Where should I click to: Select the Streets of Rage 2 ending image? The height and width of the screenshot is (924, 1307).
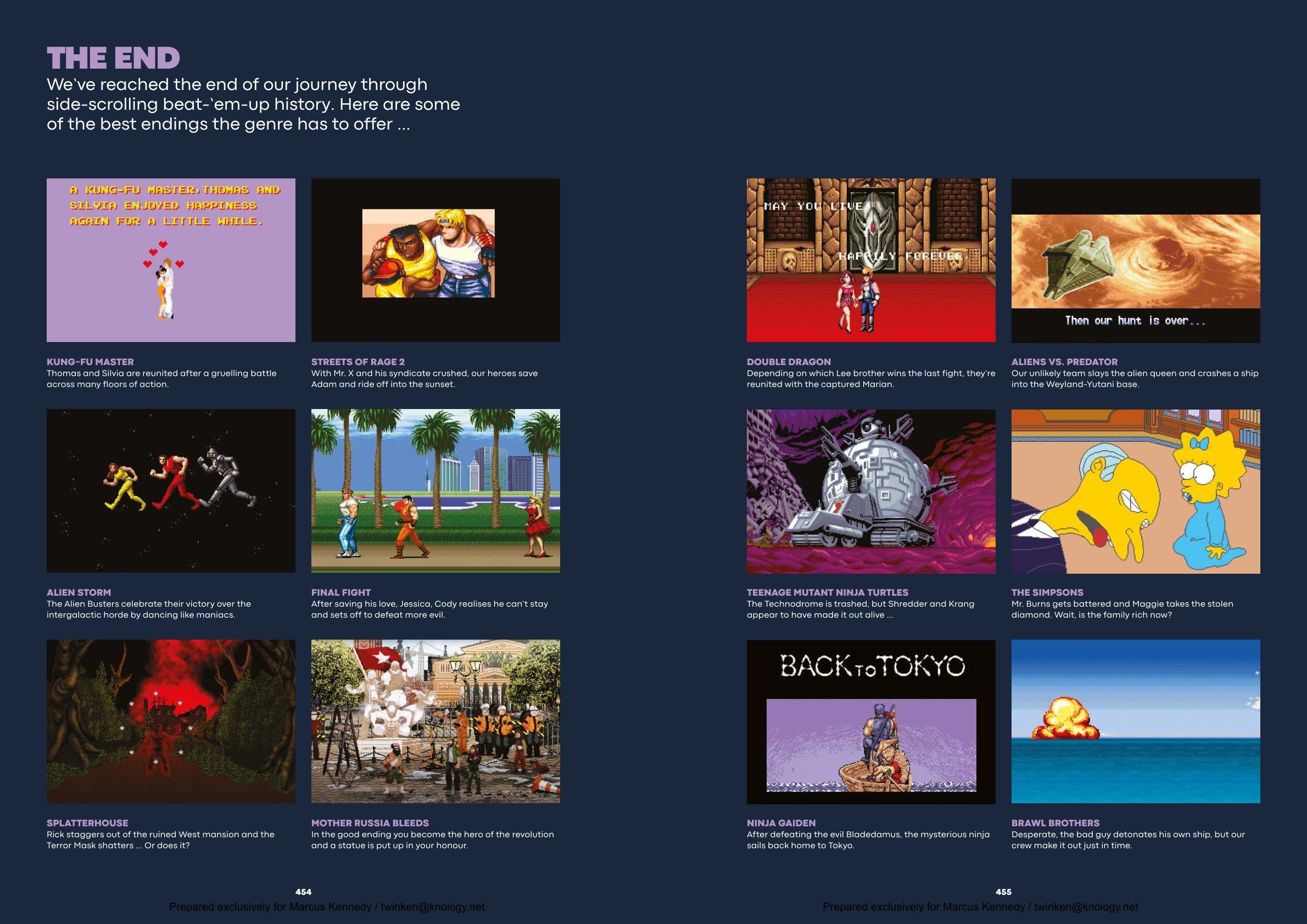coord(435,260)
